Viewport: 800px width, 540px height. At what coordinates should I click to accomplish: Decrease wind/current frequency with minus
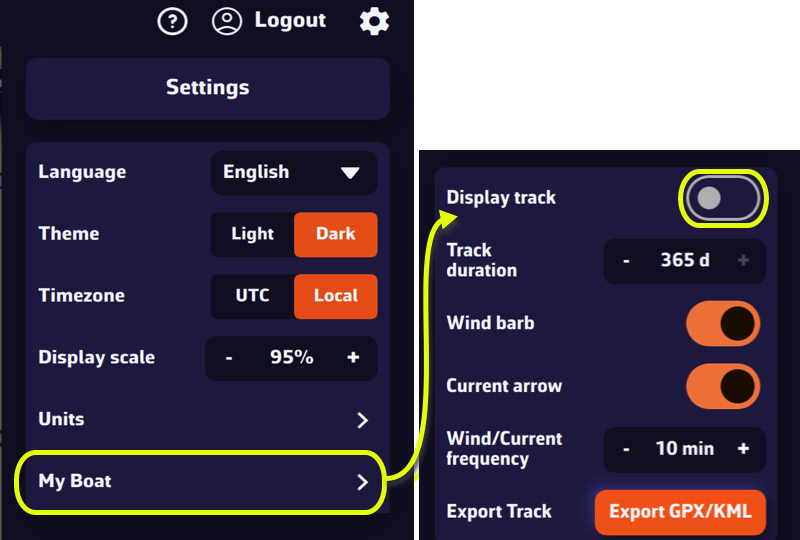point(627,449)
